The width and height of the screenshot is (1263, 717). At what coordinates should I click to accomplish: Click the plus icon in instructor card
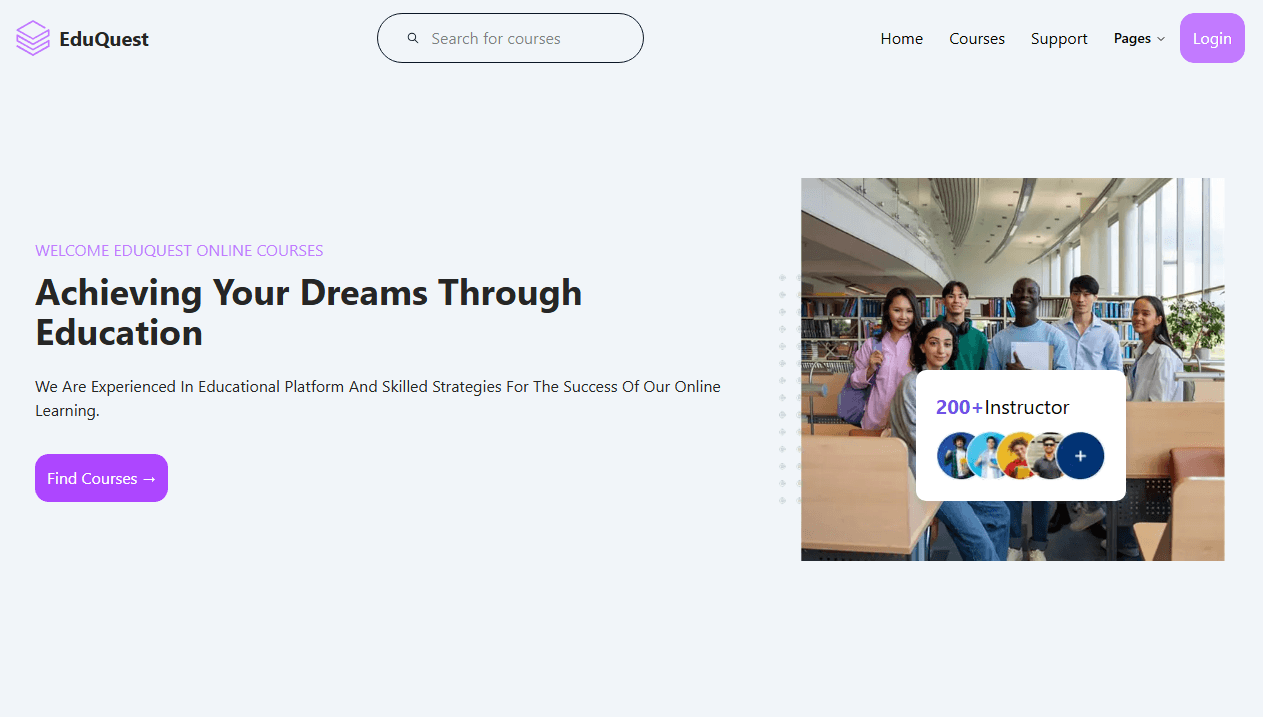click(1080, 456)
